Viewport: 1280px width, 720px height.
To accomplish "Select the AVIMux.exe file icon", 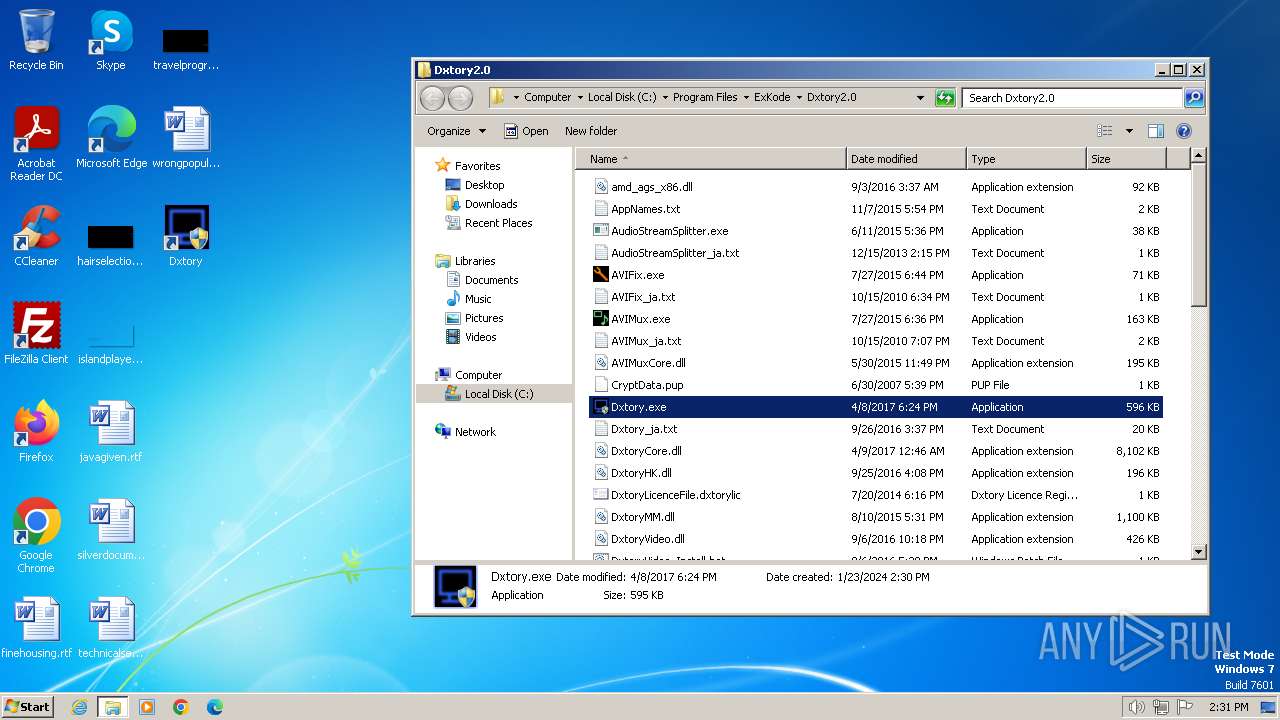I will (601, 319).
